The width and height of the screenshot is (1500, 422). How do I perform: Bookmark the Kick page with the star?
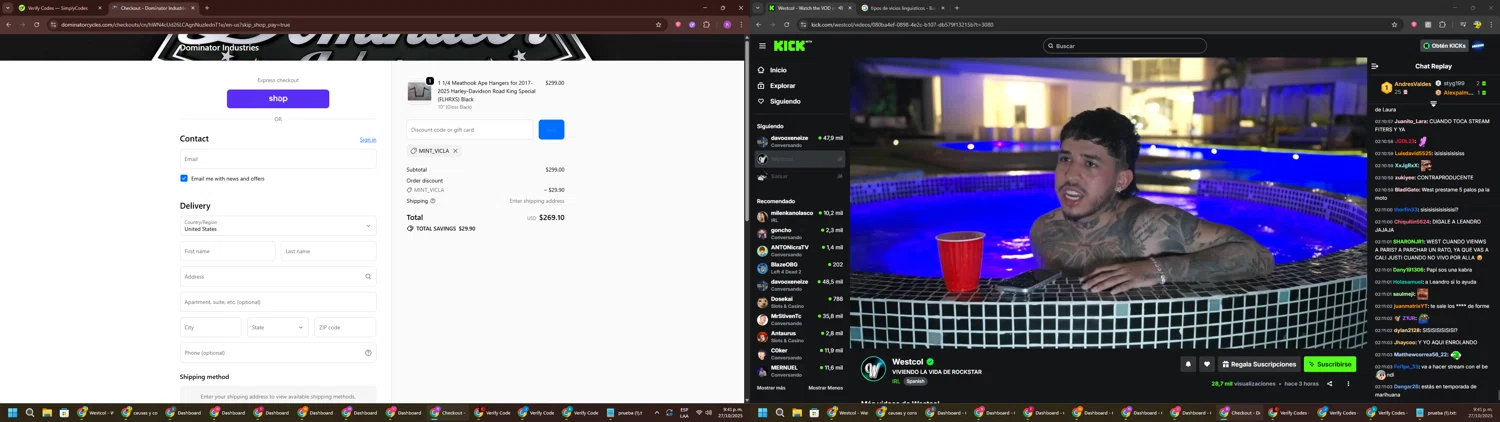pyautogui.click(x=1394, y=25)
